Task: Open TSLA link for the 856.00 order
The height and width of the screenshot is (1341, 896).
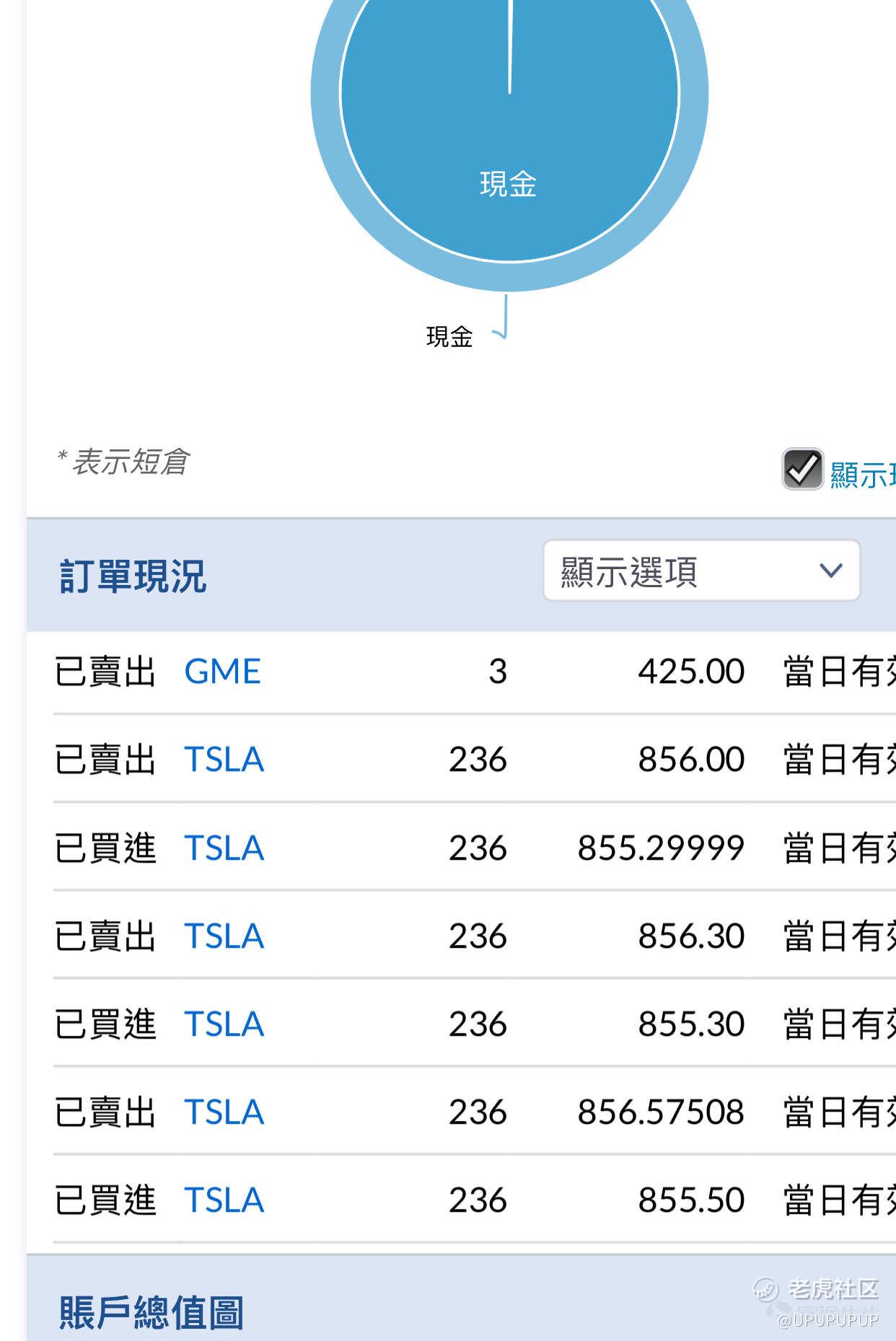Action: pyautogui.click(x=224, y=760)
